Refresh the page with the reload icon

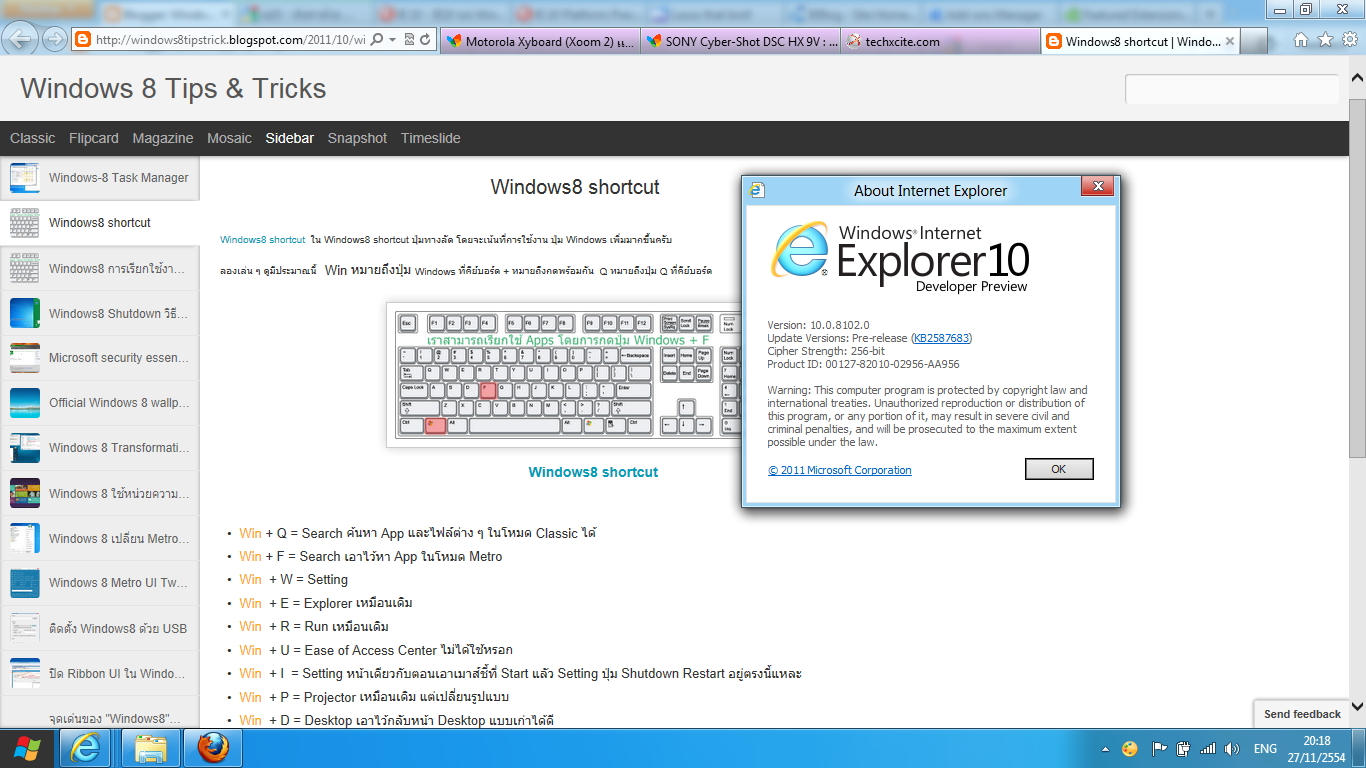[426, 40]
